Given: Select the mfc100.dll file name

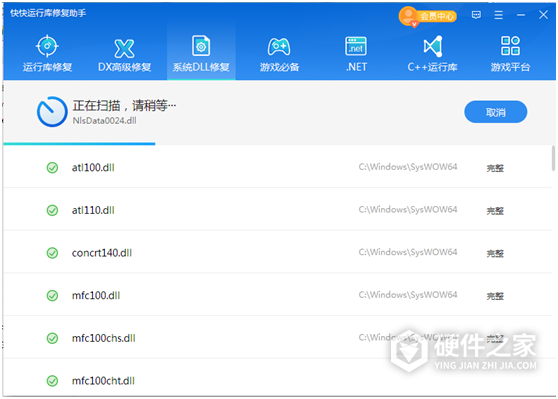Looking at the screenshot, I should coord(96,295).
